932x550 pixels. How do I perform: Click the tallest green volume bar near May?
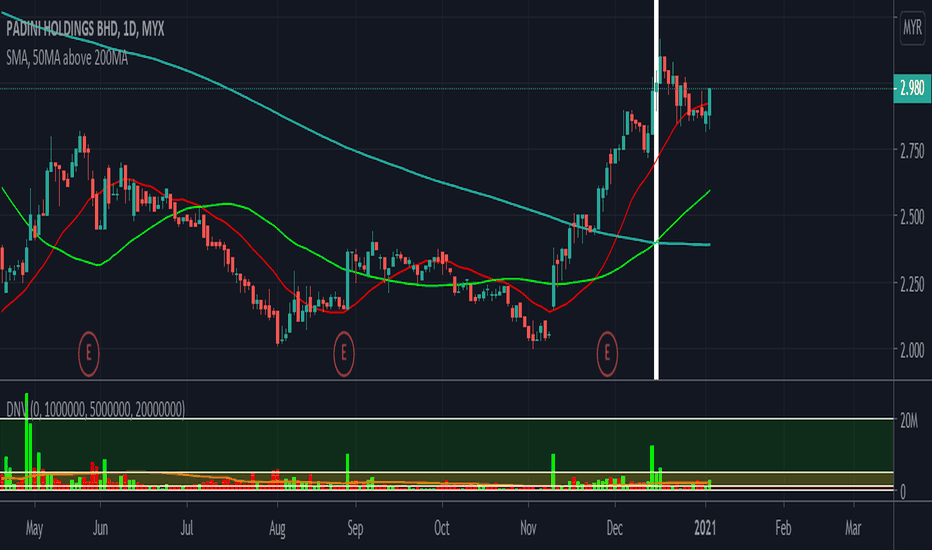click(26, 441)
